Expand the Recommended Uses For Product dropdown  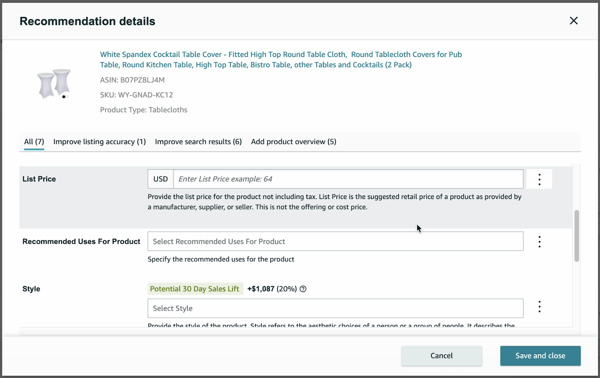click(336, 241)
